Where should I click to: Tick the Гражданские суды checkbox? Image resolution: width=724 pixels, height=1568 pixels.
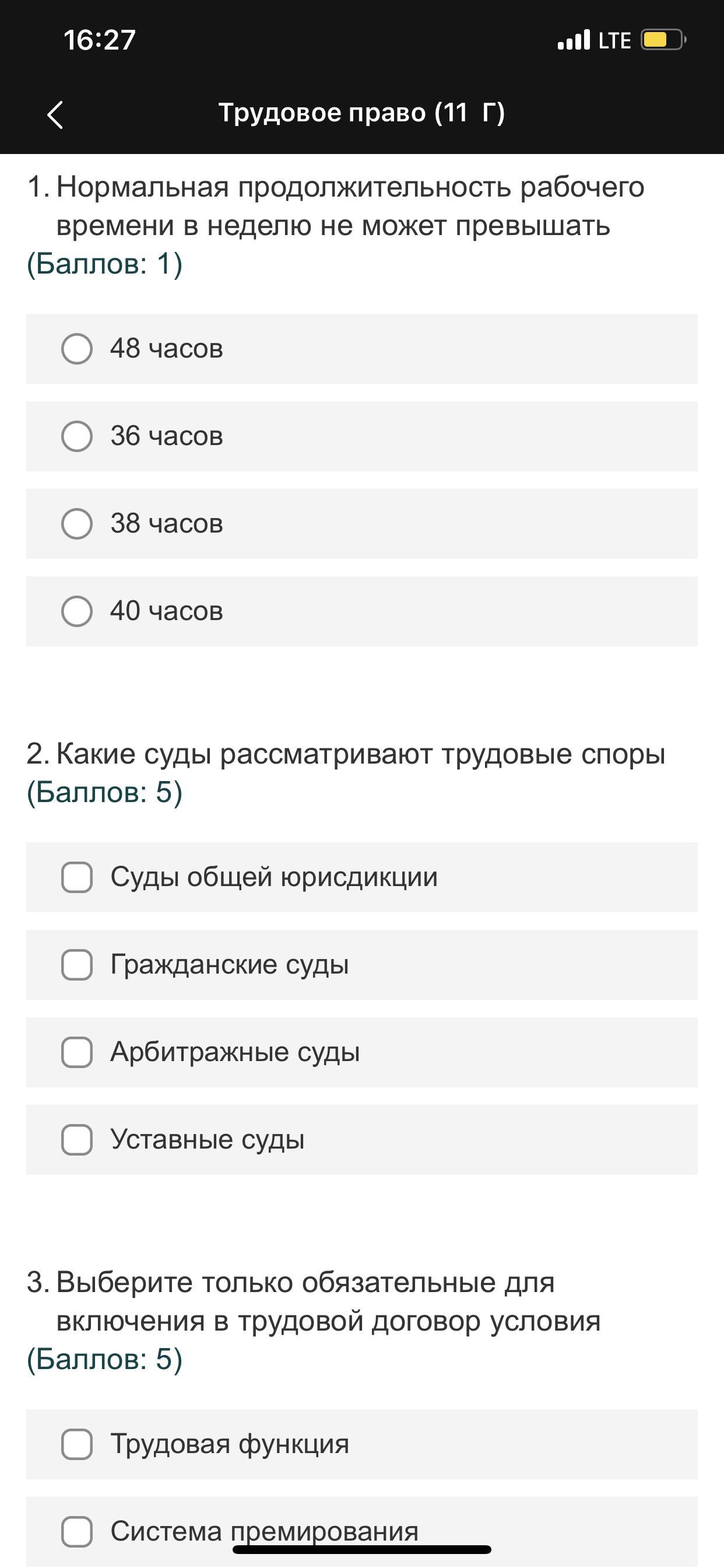coord(78,965)
